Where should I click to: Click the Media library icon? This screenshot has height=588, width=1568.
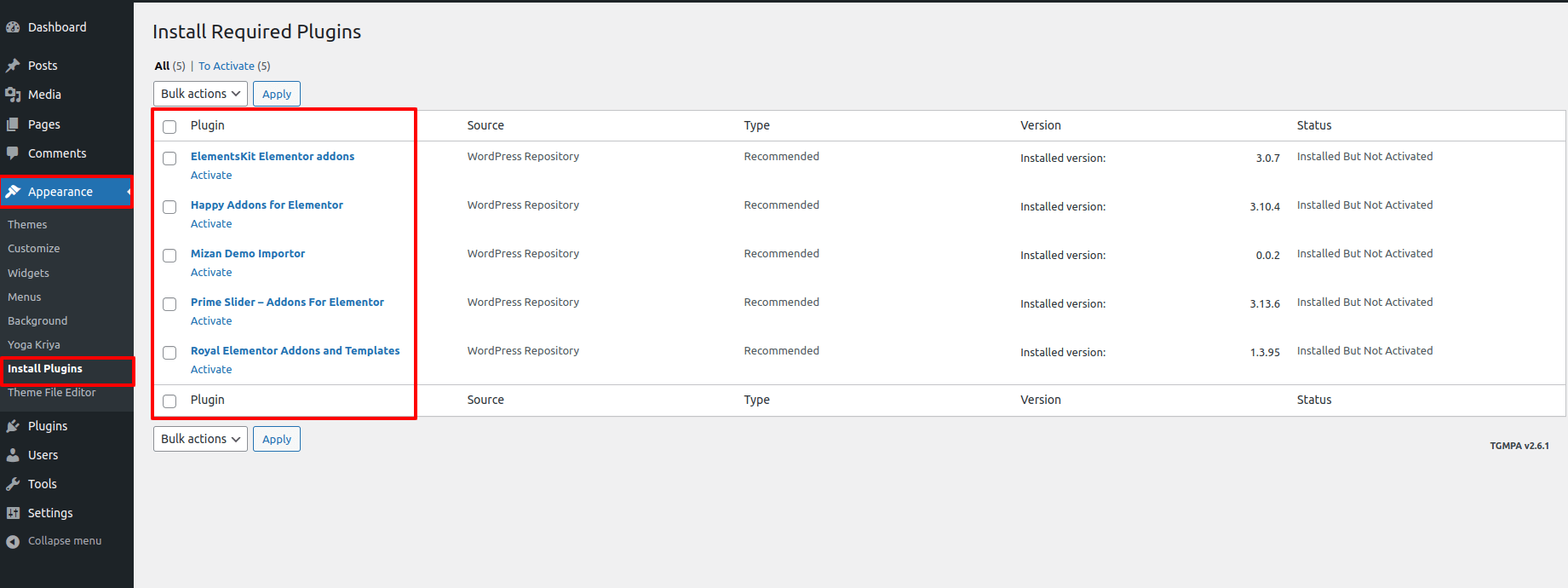tap(13, 95)
